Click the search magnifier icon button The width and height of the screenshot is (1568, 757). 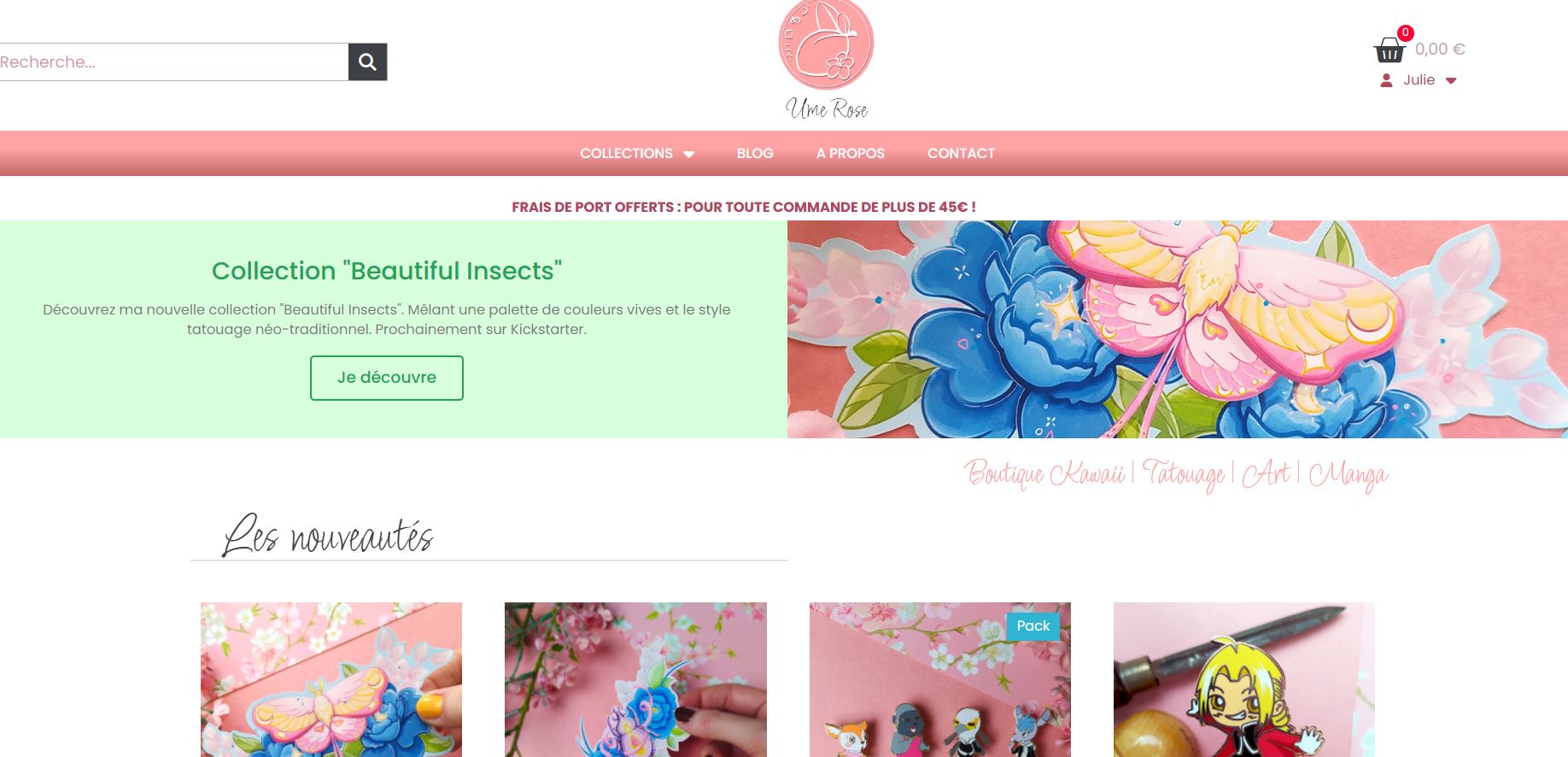click(x=367, y=62)
